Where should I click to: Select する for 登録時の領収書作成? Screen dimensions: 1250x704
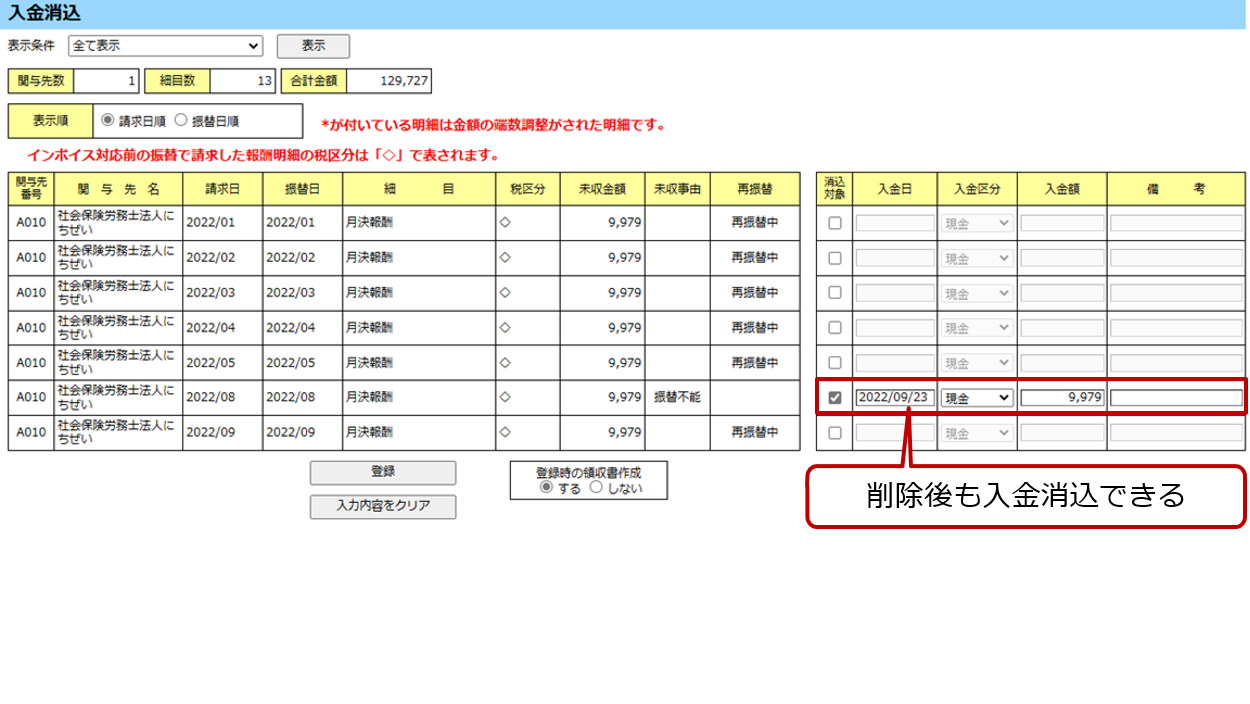[546, 488]
